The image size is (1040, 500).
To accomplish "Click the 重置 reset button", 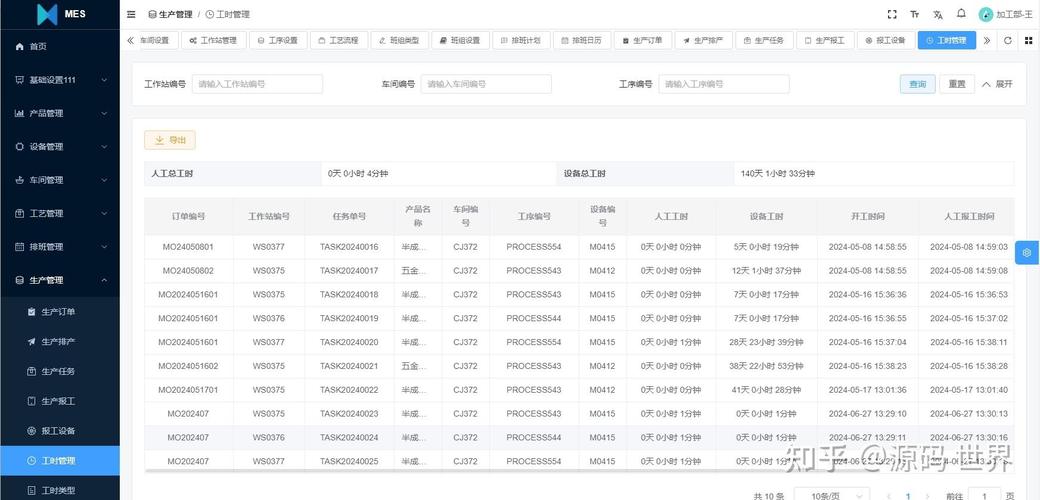I will click(957, 84).
